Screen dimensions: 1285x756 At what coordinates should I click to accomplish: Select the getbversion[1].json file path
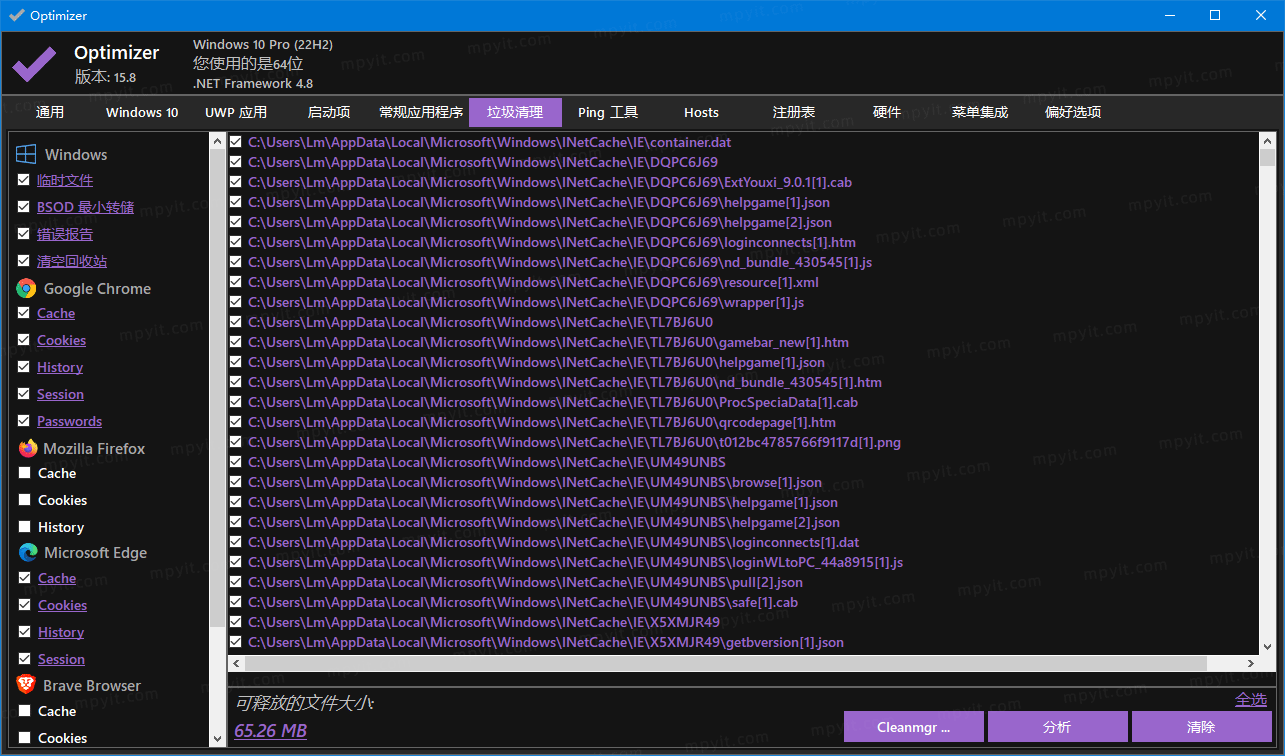(546, 642)
